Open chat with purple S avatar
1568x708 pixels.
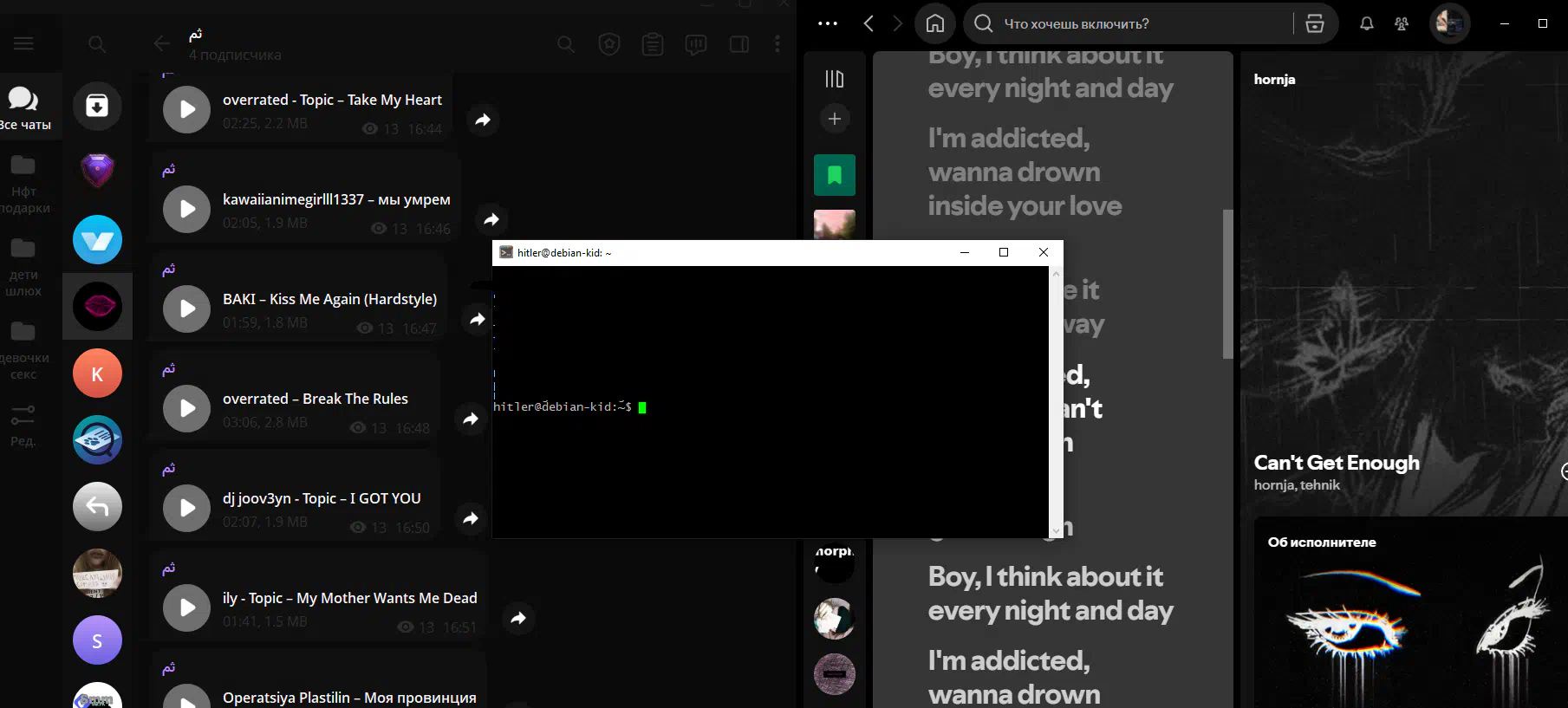point(97,640)
